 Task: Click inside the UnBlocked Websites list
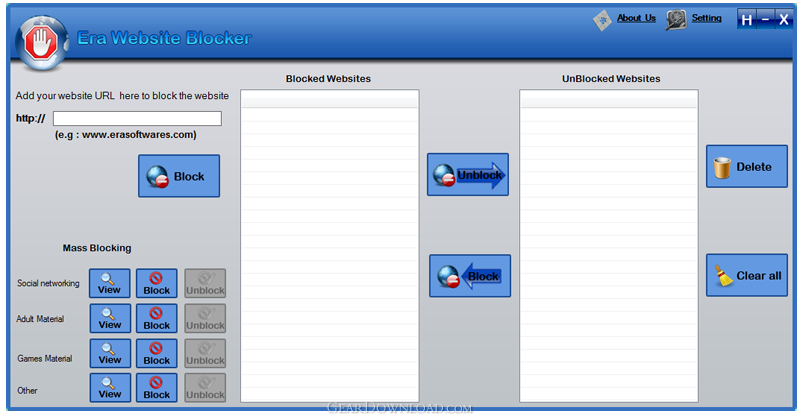click(x=609, y=246)
